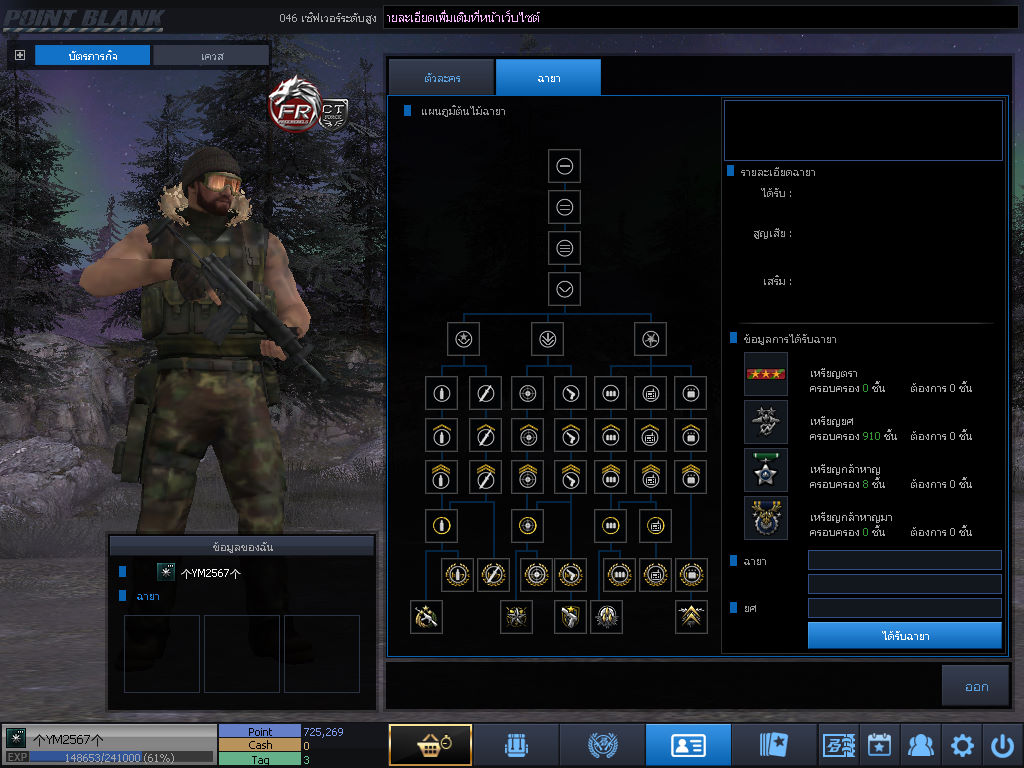Image resolution: width=1024 pixels, height=768 pixels.
Task: Click the scrolling announcement text at top
Action: point(463,18)
